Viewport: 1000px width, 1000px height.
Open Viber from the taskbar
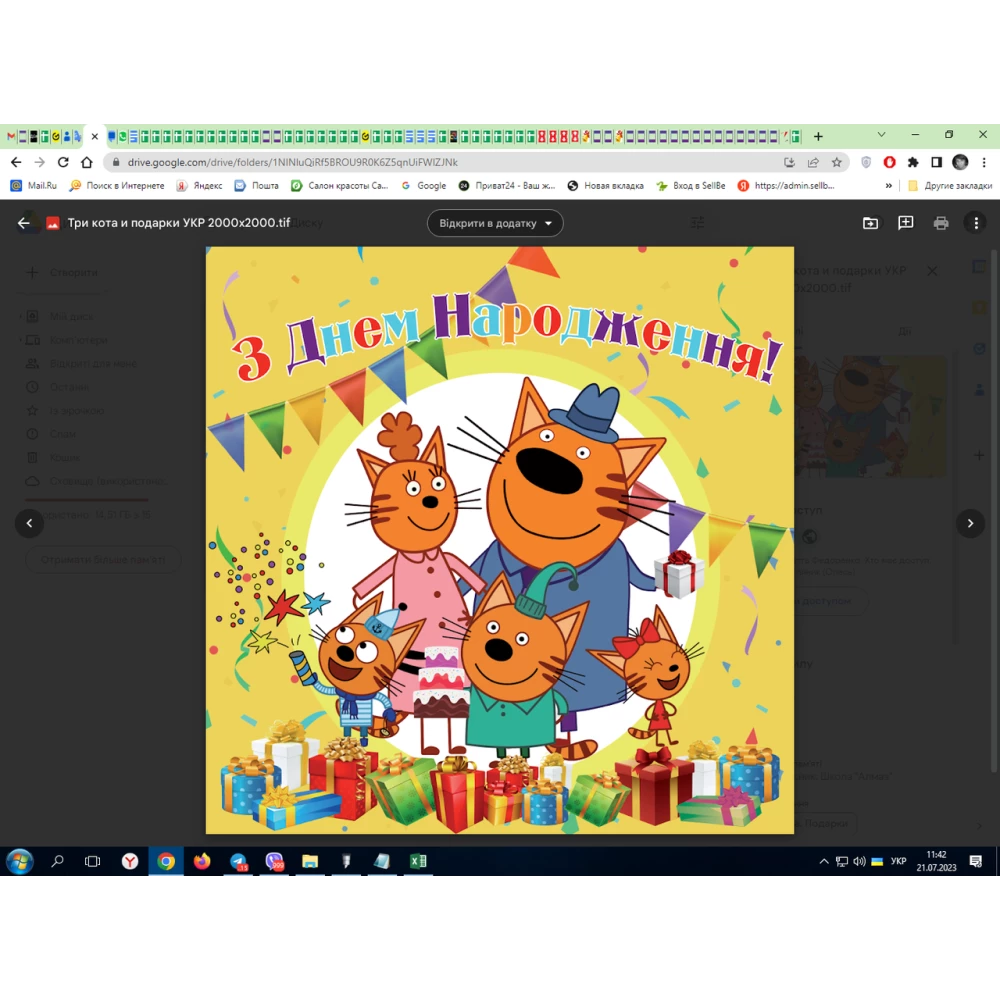[274, 862]
